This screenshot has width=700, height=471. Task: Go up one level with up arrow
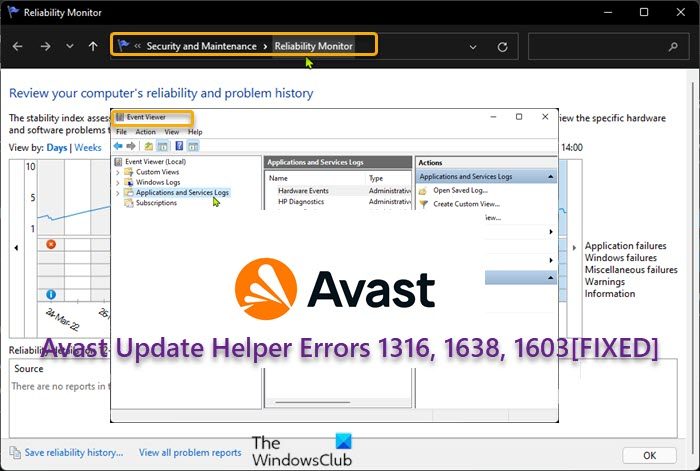93,46
